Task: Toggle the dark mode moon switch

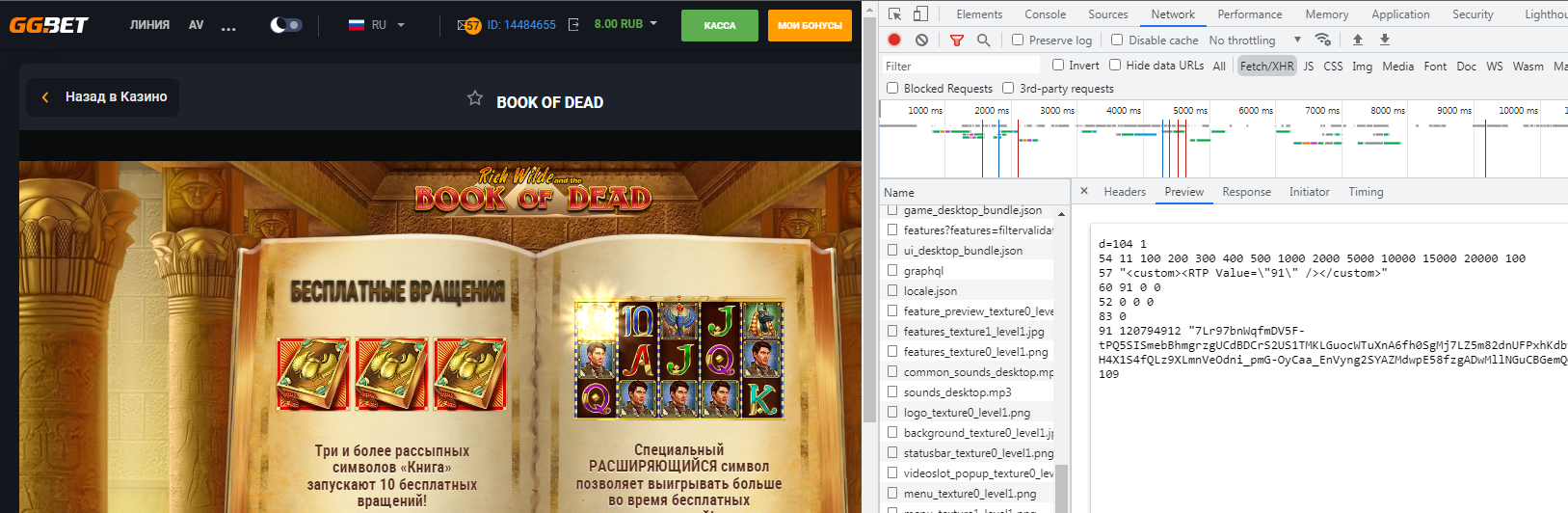Action: coord(286,25)
